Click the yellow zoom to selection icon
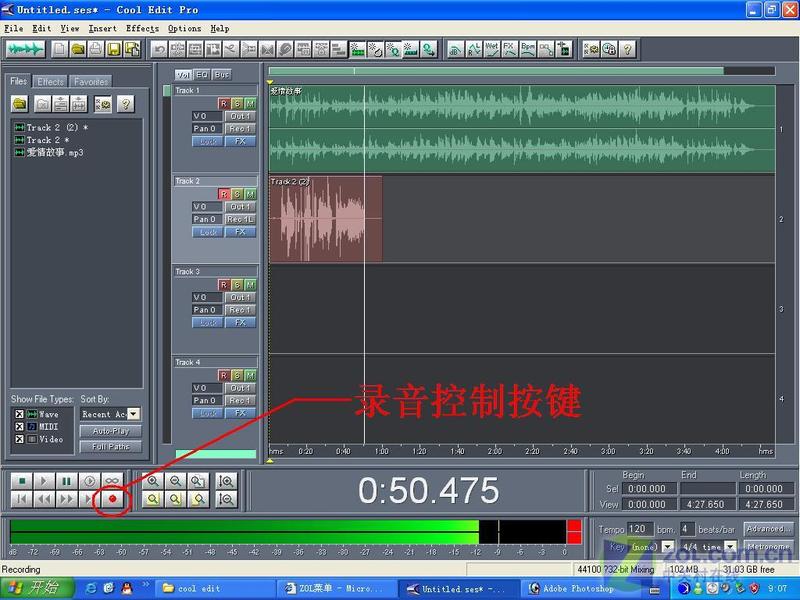 153,499
